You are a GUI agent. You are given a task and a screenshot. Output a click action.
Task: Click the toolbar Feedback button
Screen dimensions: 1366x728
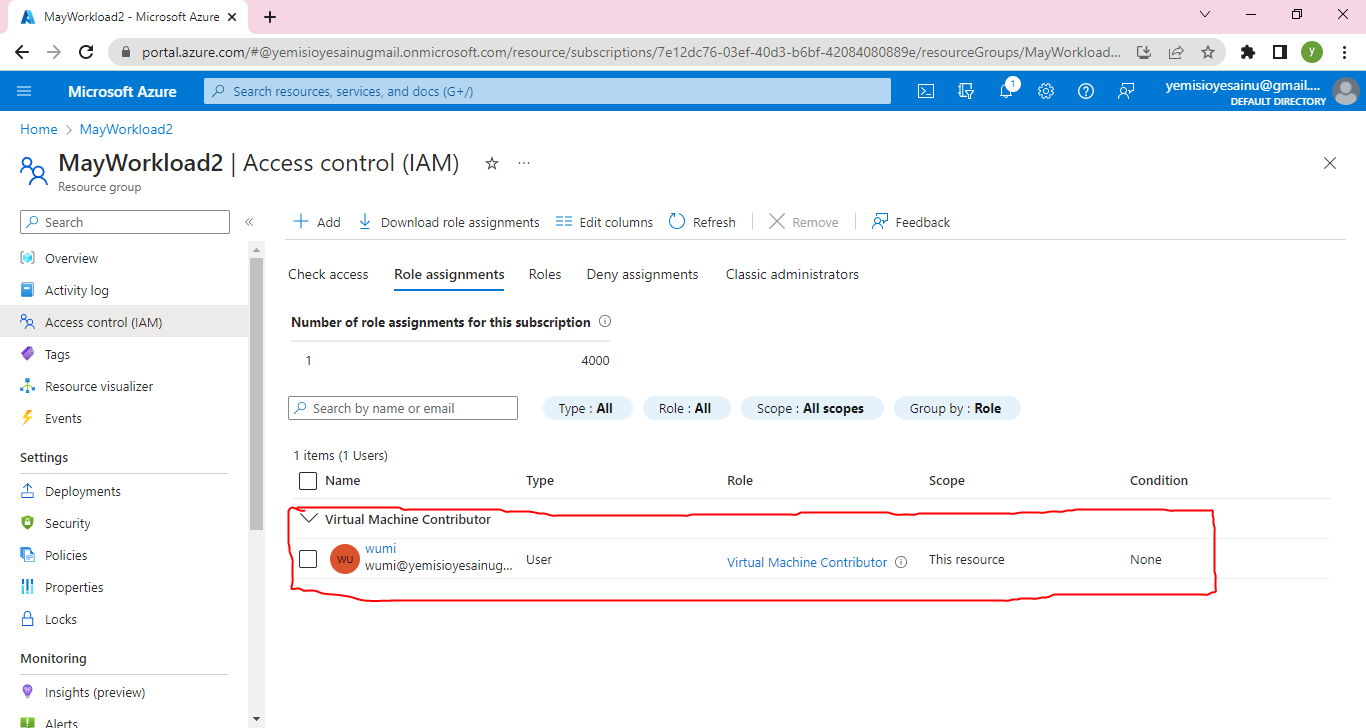911,222
